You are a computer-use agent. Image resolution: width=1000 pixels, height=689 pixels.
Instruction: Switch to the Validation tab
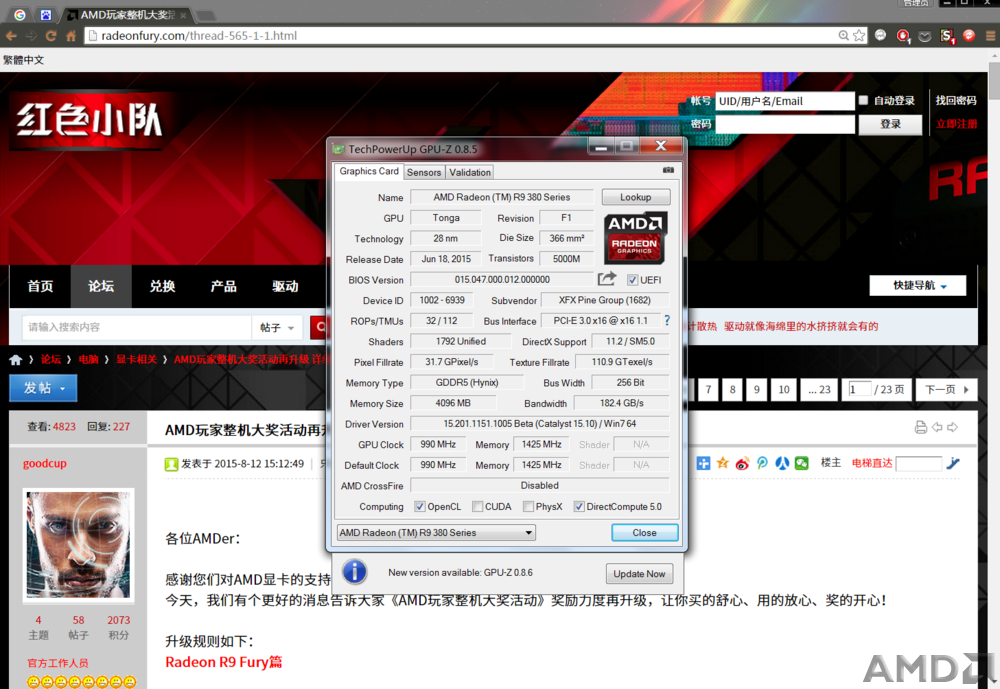point(469,172)
